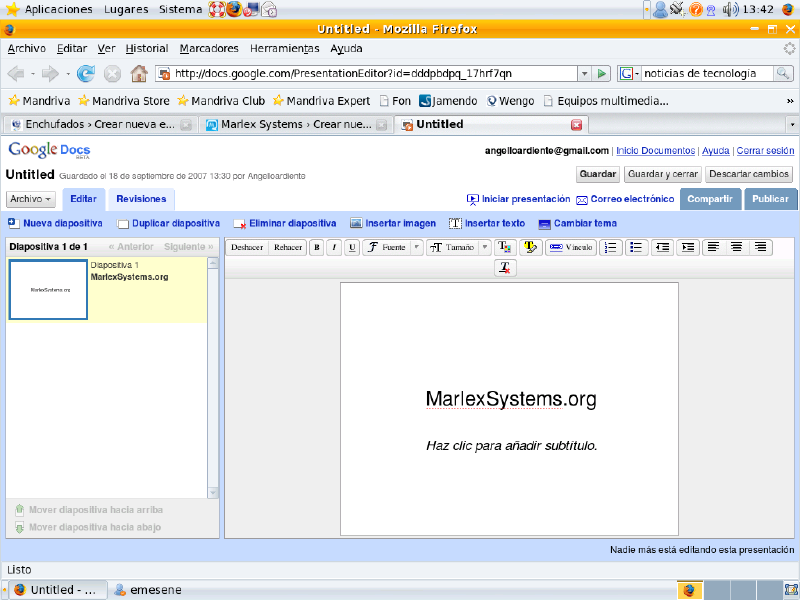Switch to emesene in taskbar
Screen dimensions: 800x600
148,590
